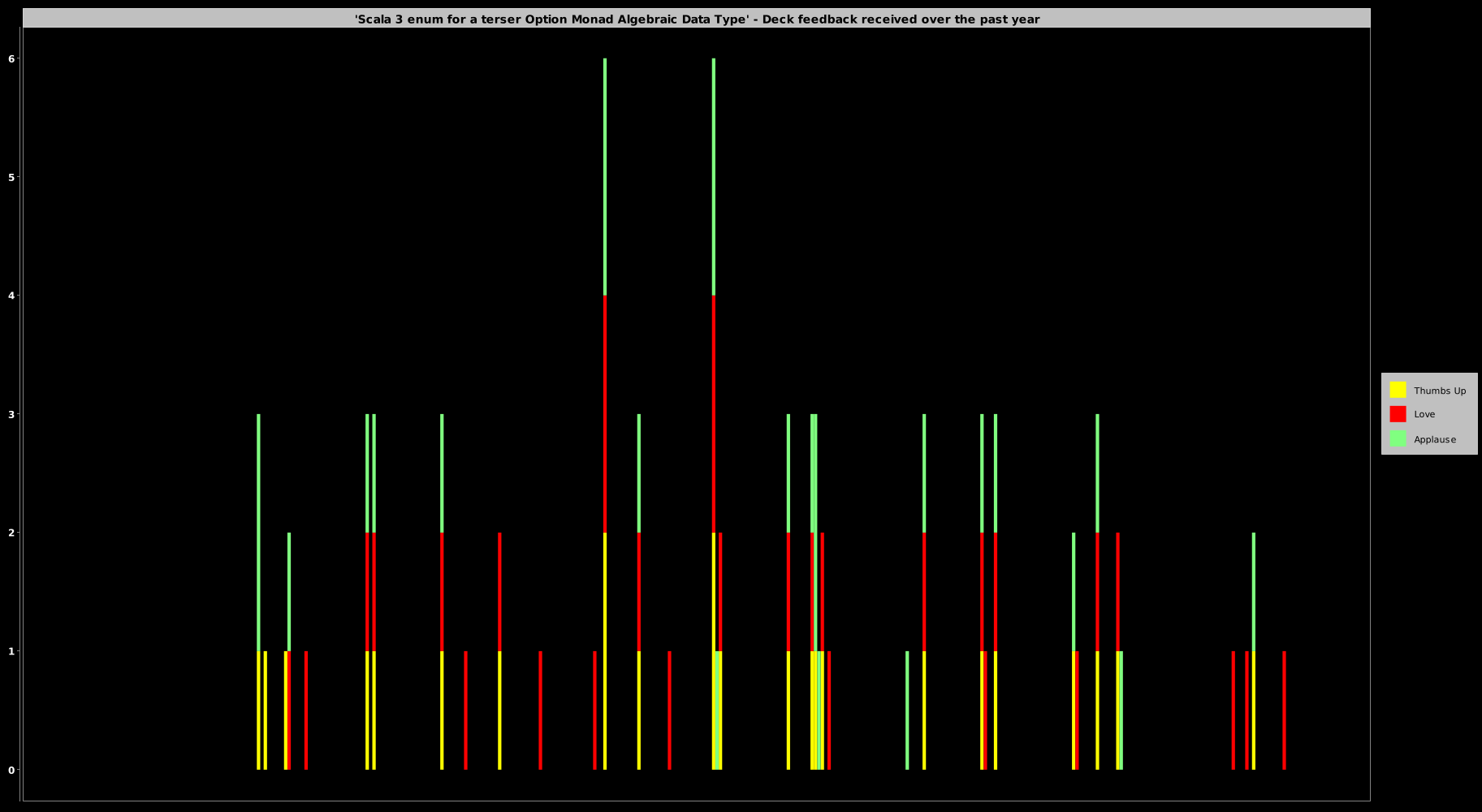Click the red Love legend swatch
The width and height of the screenshot is (1482, 812).
[x=1398, y=414]
